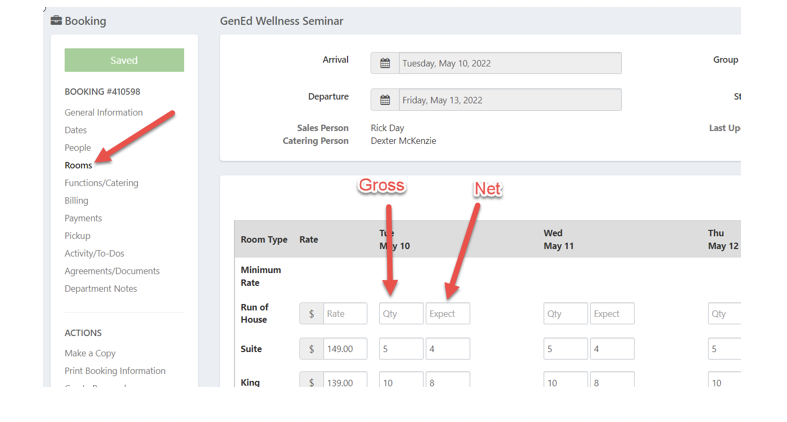Select the Billing sidebar item
This screenshot has width=787, height=422.
click(76, 200)
